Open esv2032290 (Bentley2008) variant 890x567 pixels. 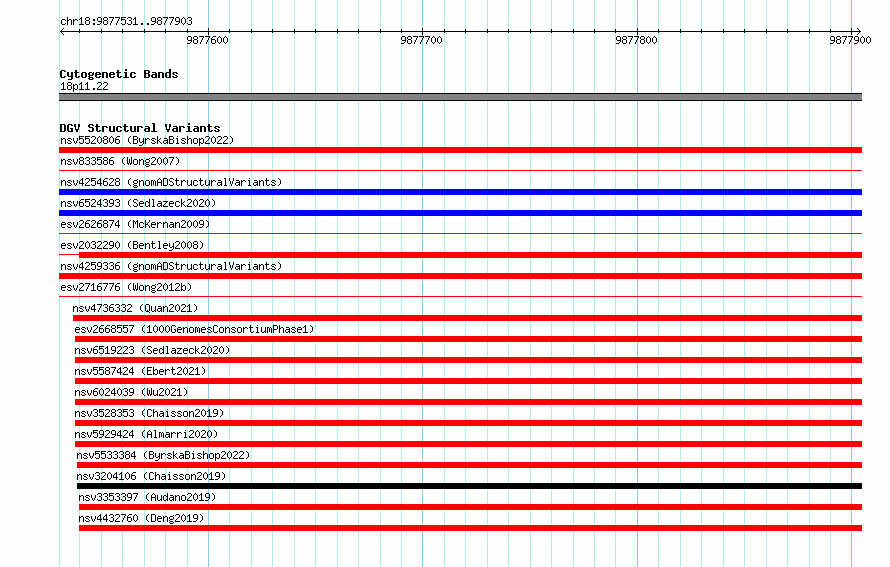point(132,245)
